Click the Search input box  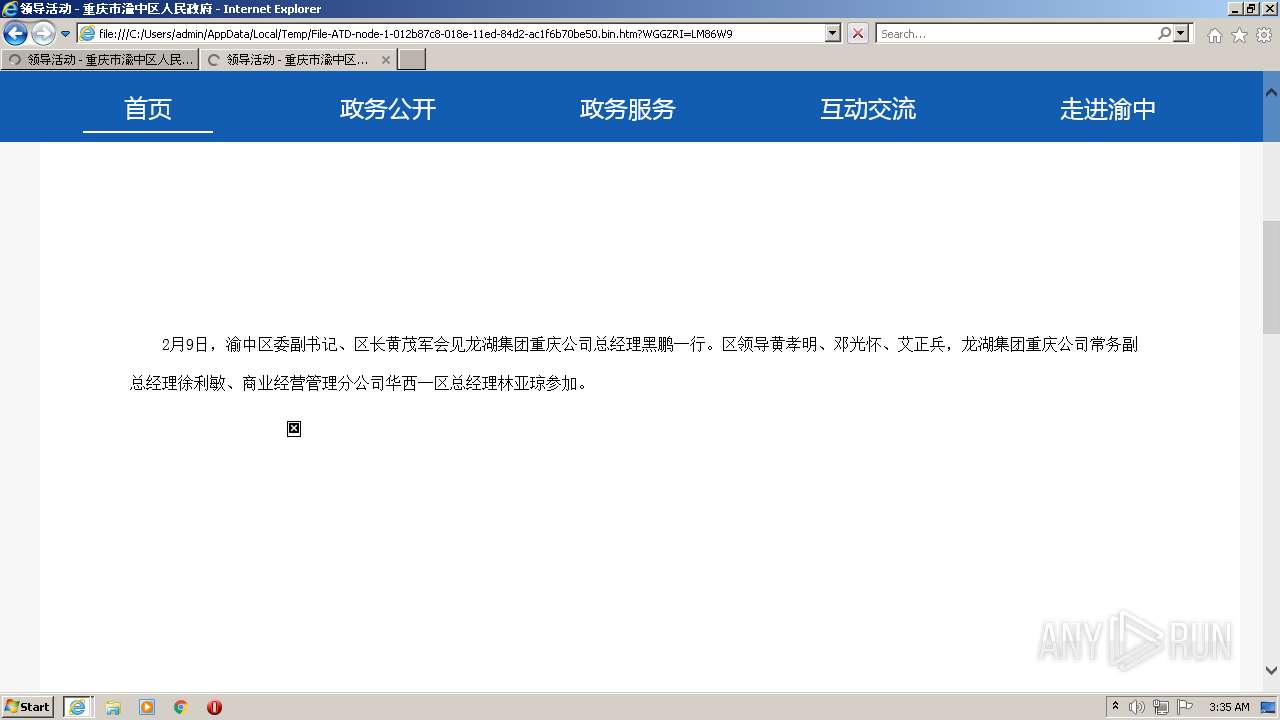point(1016,33)
